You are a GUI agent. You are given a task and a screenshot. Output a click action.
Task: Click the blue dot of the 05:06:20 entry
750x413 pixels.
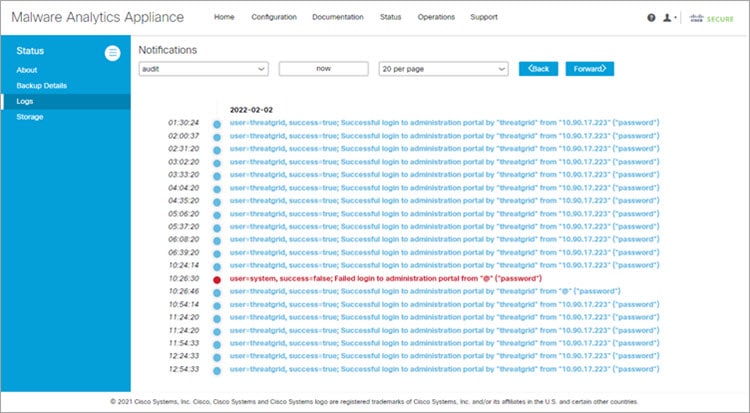click(x=217, y=215)
